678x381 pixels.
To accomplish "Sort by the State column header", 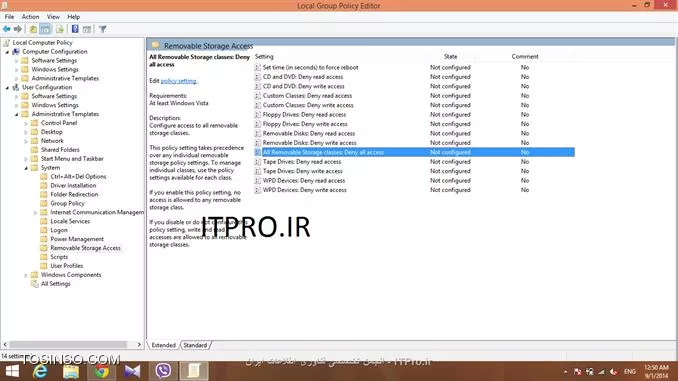I will click(450, 57).
